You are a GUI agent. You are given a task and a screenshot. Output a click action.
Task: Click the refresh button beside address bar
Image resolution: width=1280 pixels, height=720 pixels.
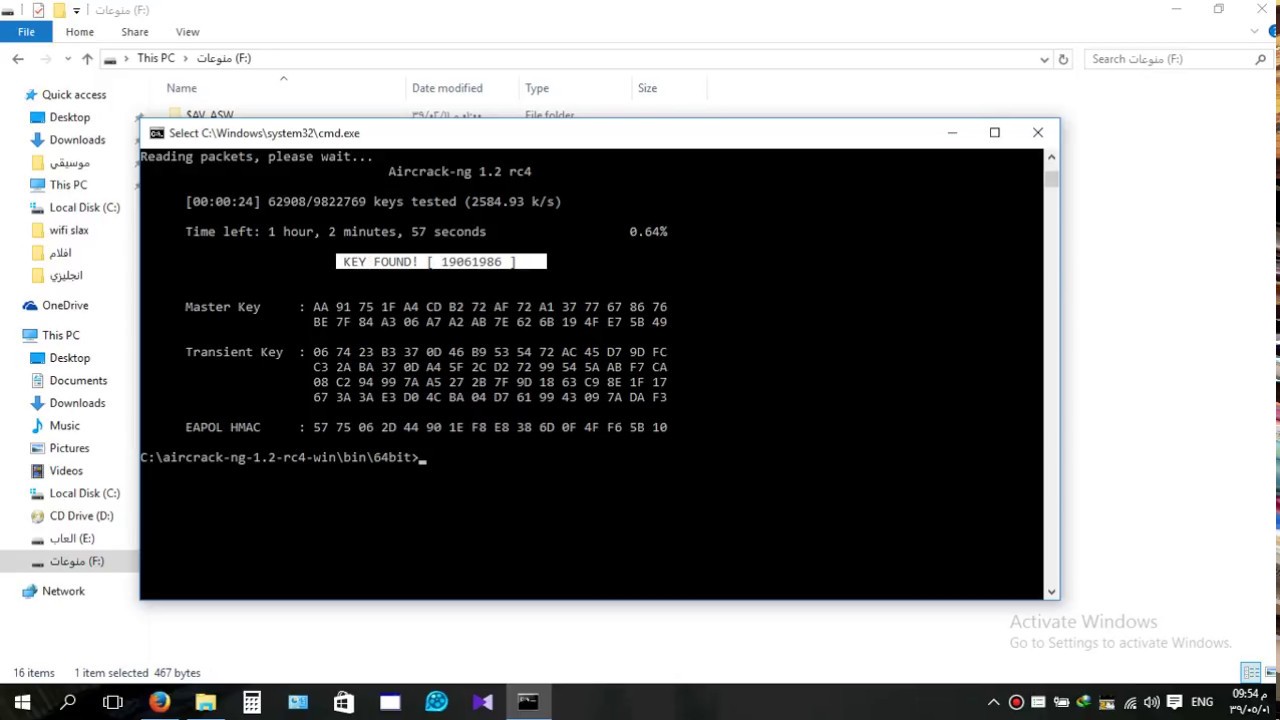(1063, 59)
